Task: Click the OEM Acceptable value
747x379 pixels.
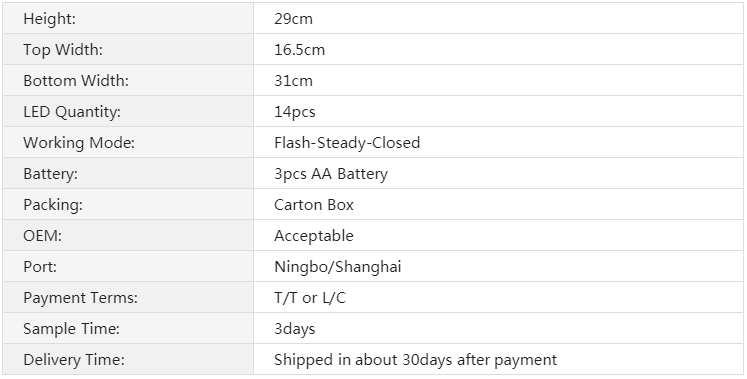Action: pos(314,236)
